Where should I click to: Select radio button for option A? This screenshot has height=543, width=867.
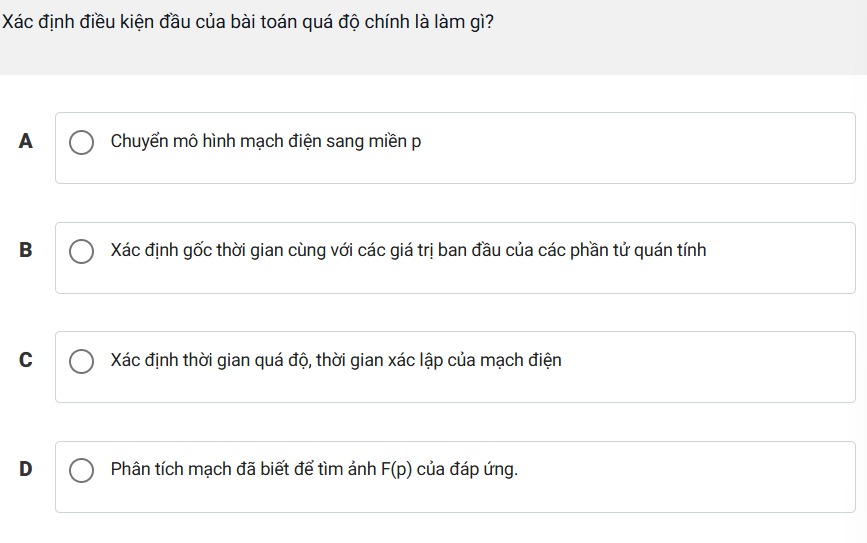pyautogui.click(x=81, y=142)
